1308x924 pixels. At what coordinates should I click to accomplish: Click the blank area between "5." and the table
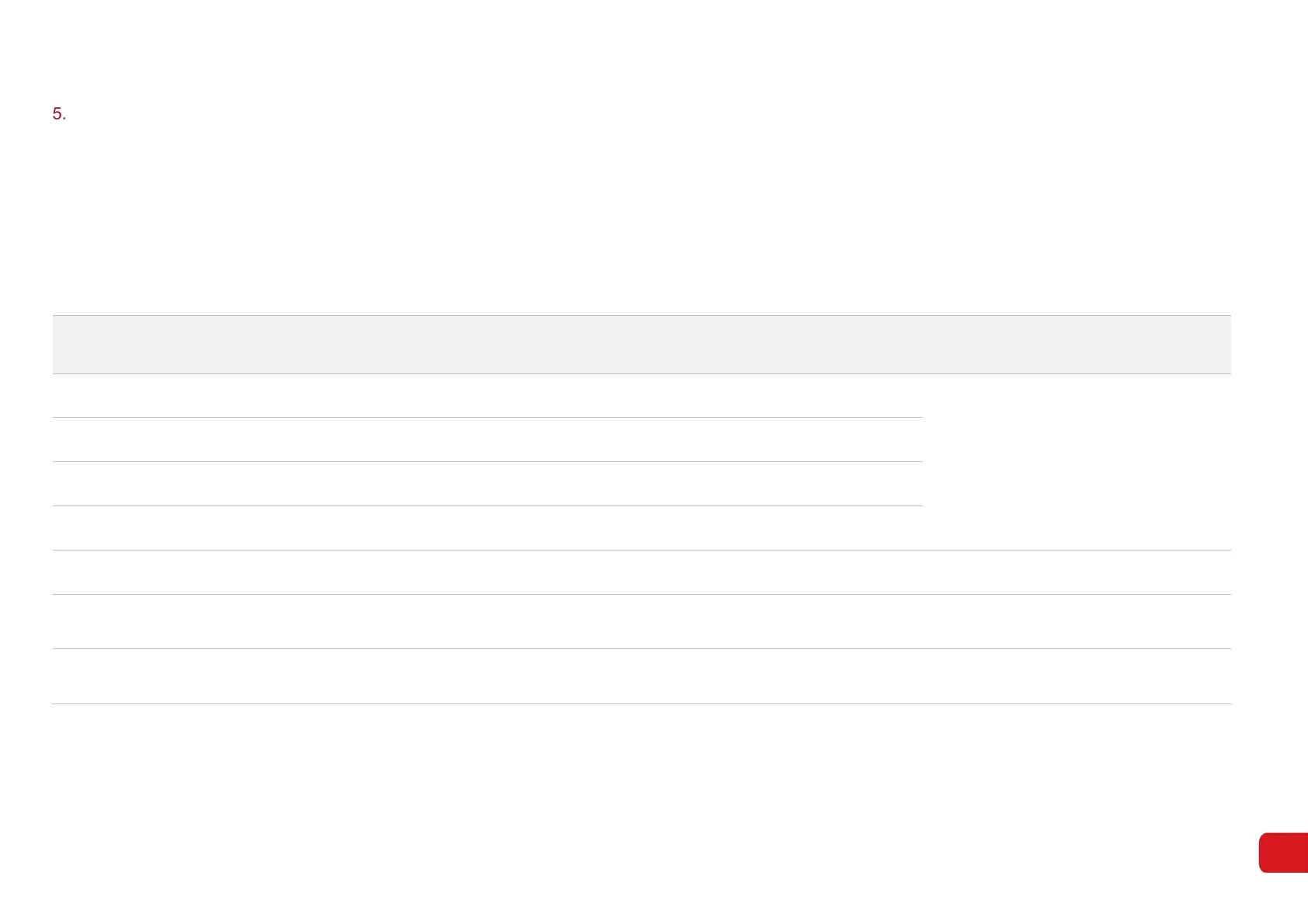[x=642, y=217]
